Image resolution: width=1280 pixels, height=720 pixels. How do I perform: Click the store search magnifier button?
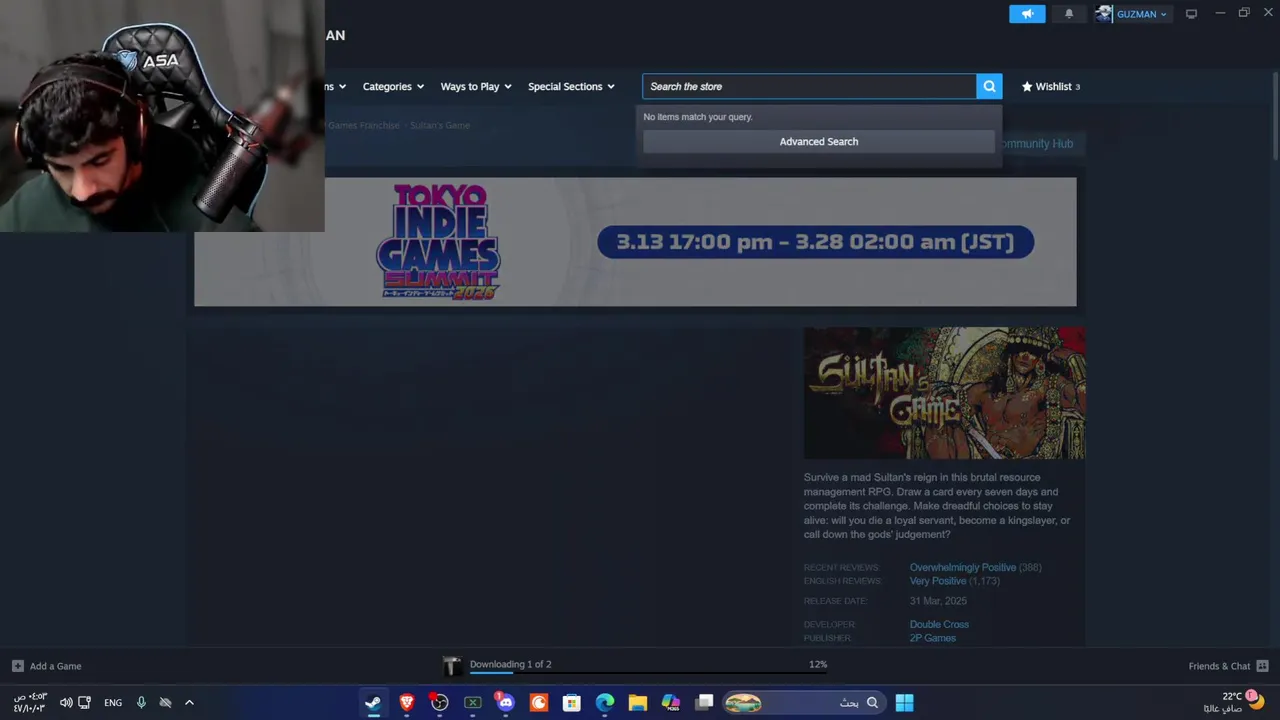point(989,86)
